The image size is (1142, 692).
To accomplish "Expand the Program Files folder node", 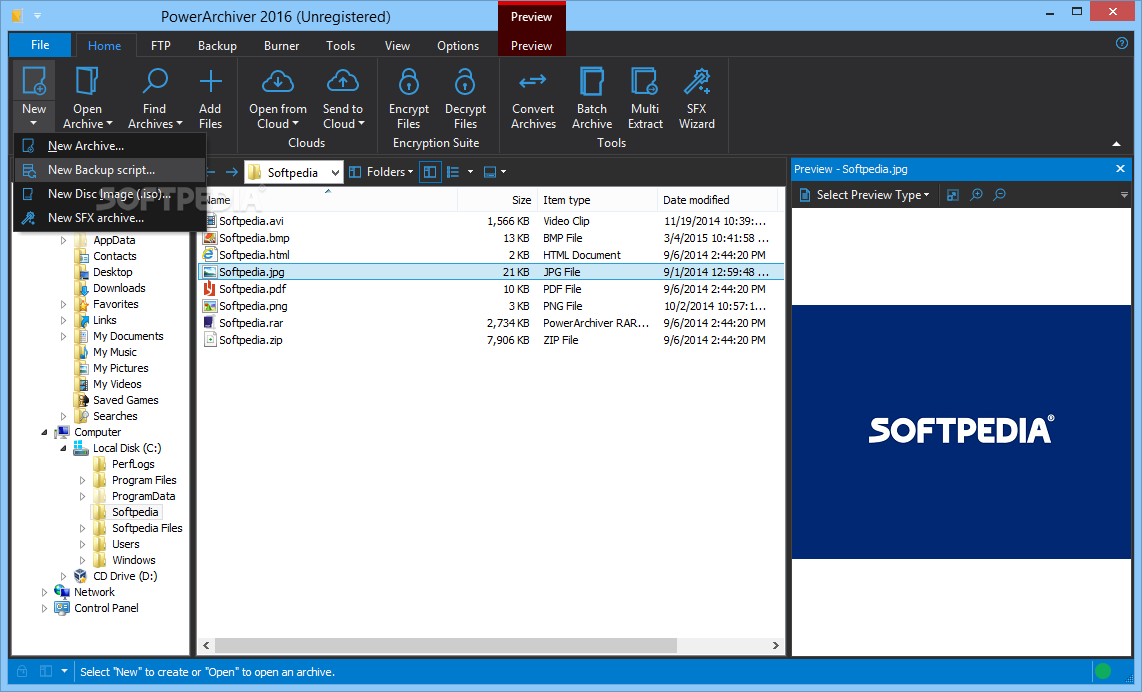I will 82,480.
